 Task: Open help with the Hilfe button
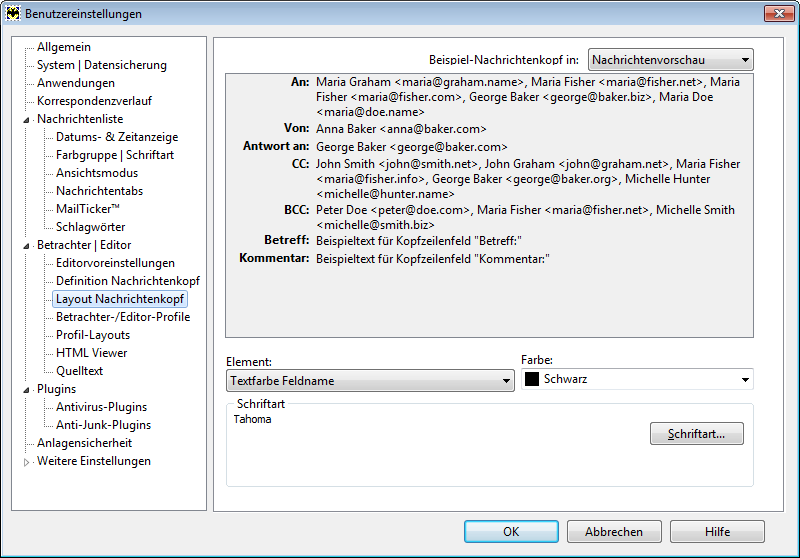click(717, 531)
